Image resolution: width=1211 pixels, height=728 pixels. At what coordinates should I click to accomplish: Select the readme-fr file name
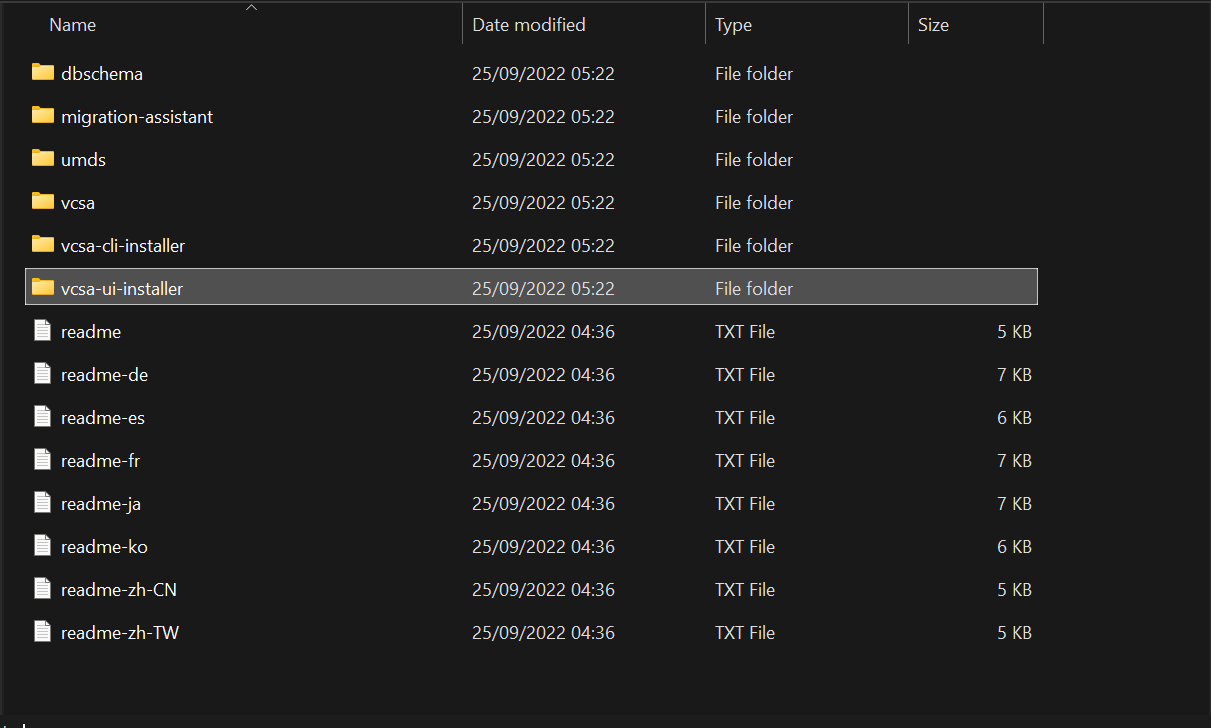point(100,461)
